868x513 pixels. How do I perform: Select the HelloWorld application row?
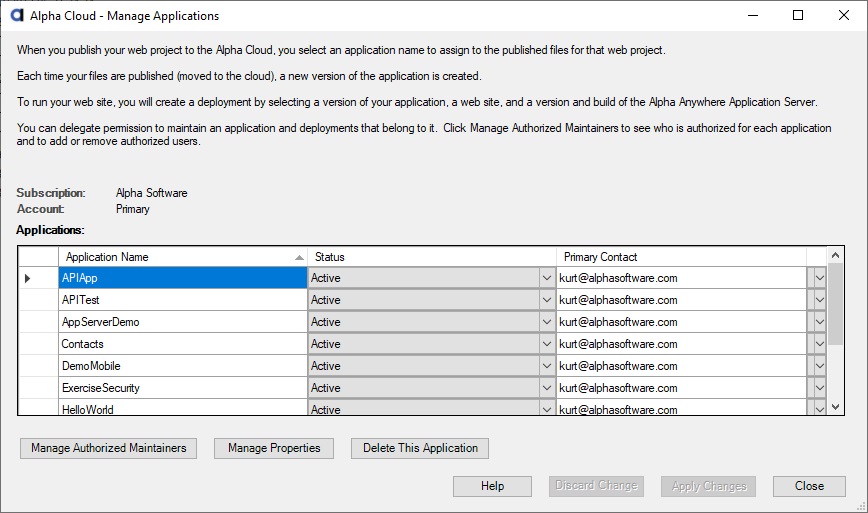(183, 408)
